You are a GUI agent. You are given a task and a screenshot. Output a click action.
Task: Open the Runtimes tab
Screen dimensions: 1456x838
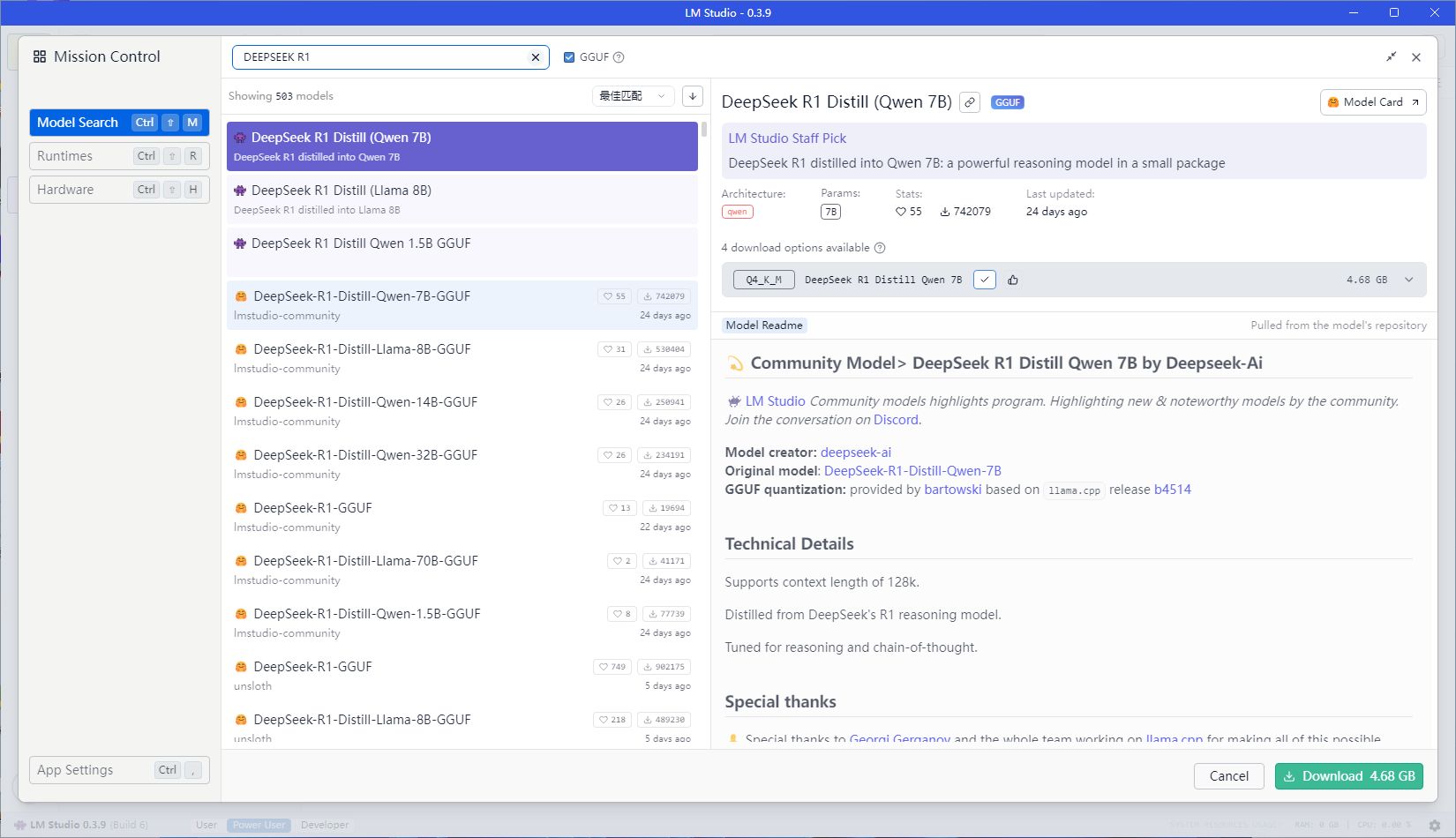[x=119, y=156]
